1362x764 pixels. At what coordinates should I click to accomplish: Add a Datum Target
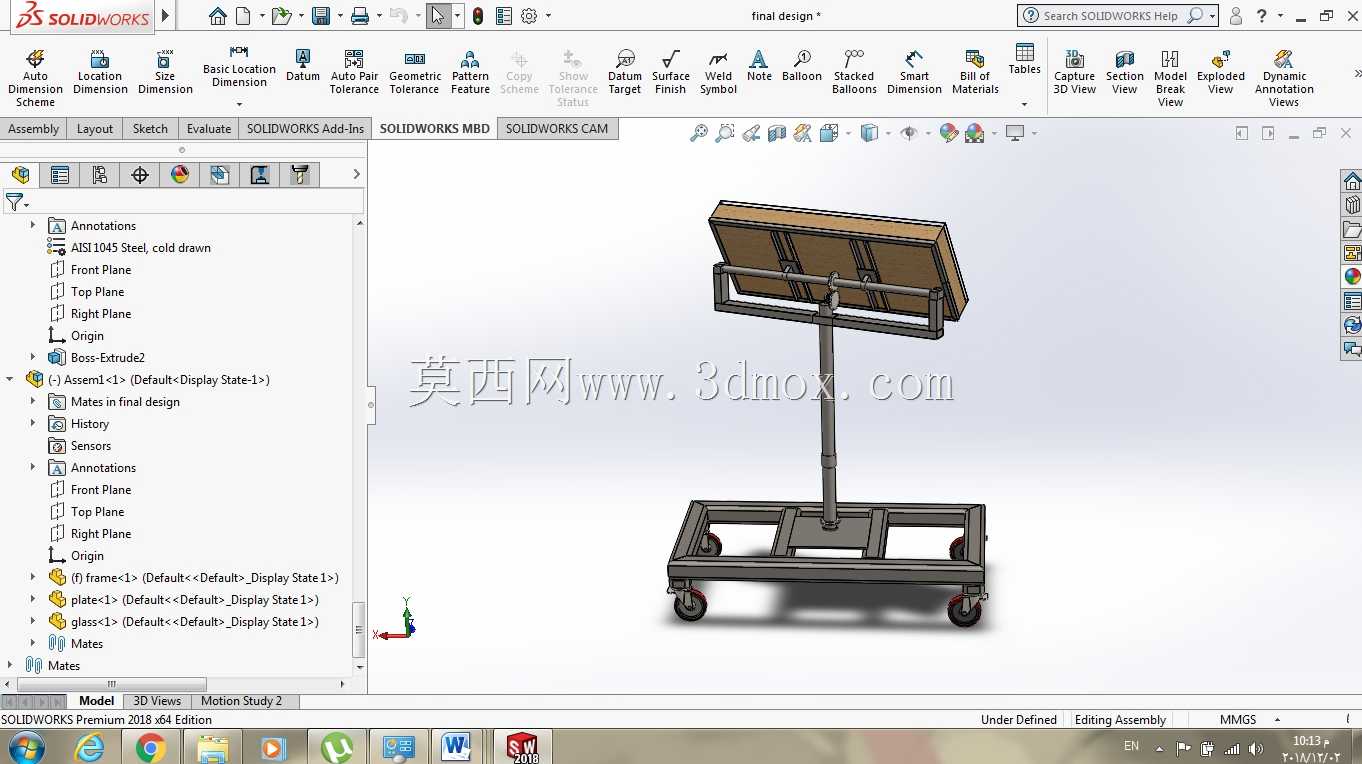625,72
